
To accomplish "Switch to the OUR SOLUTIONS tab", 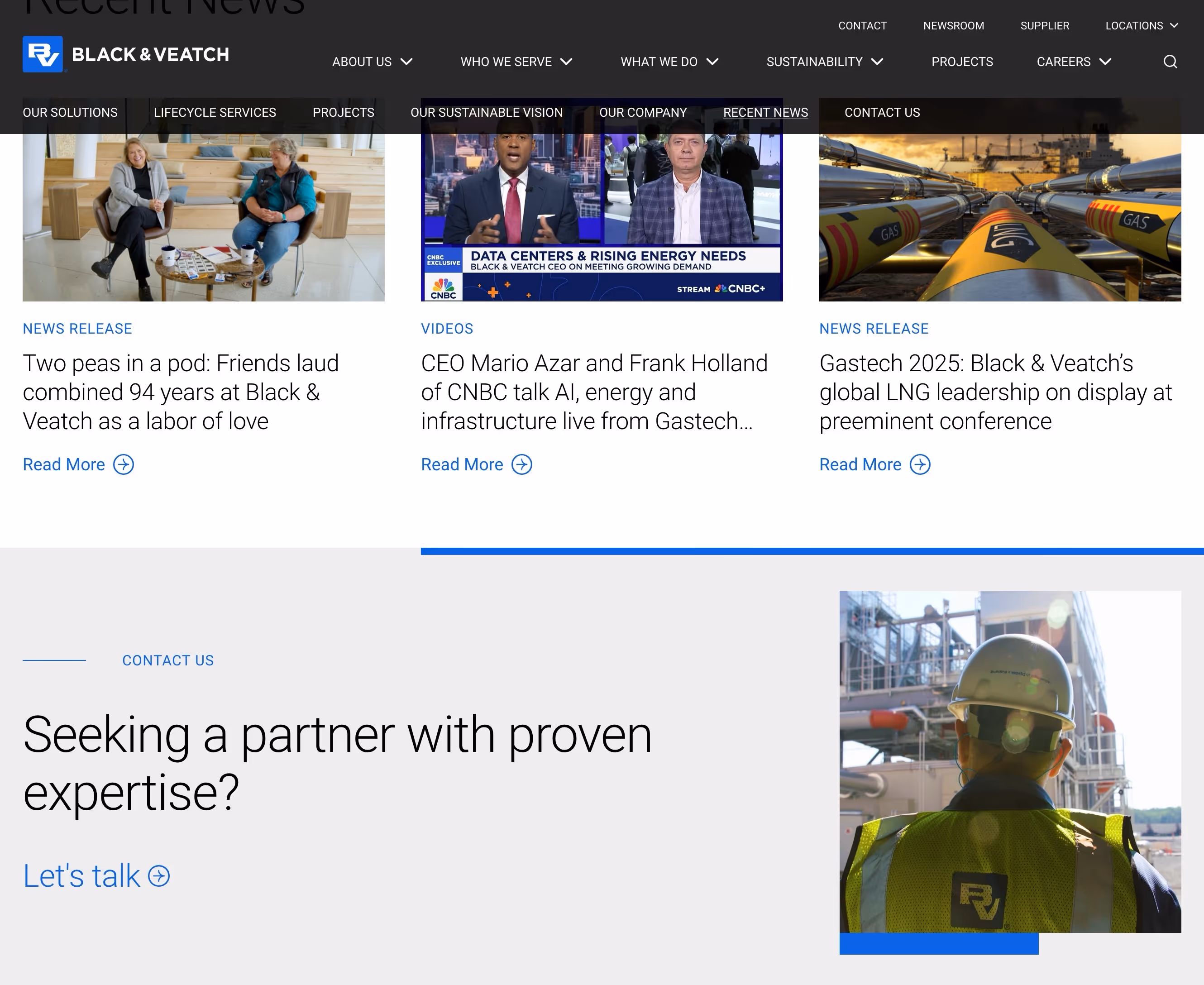I will tap(70, 112).
